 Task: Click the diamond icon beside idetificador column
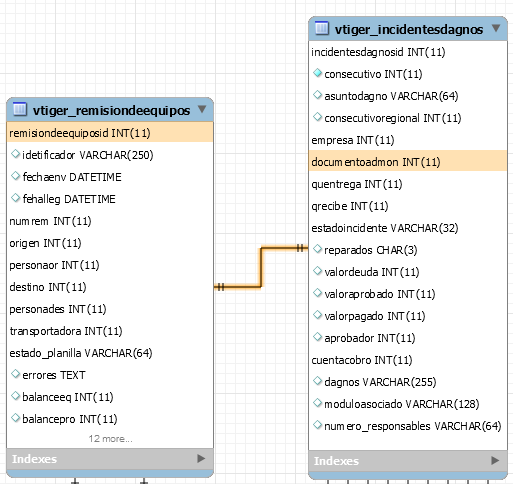15,154
